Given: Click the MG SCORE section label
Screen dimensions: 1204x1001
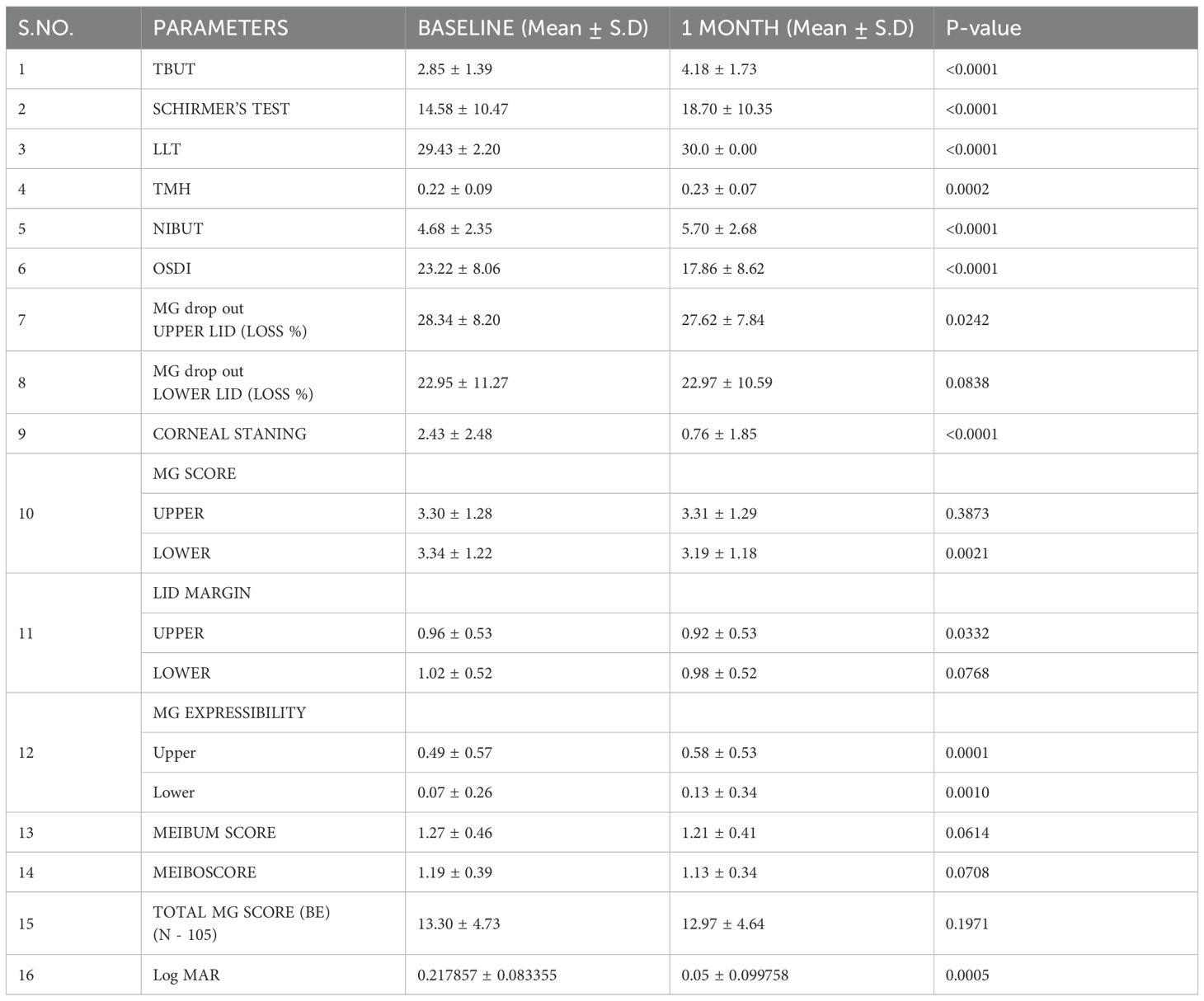Looking at the screenshot, I should [195, 474].
